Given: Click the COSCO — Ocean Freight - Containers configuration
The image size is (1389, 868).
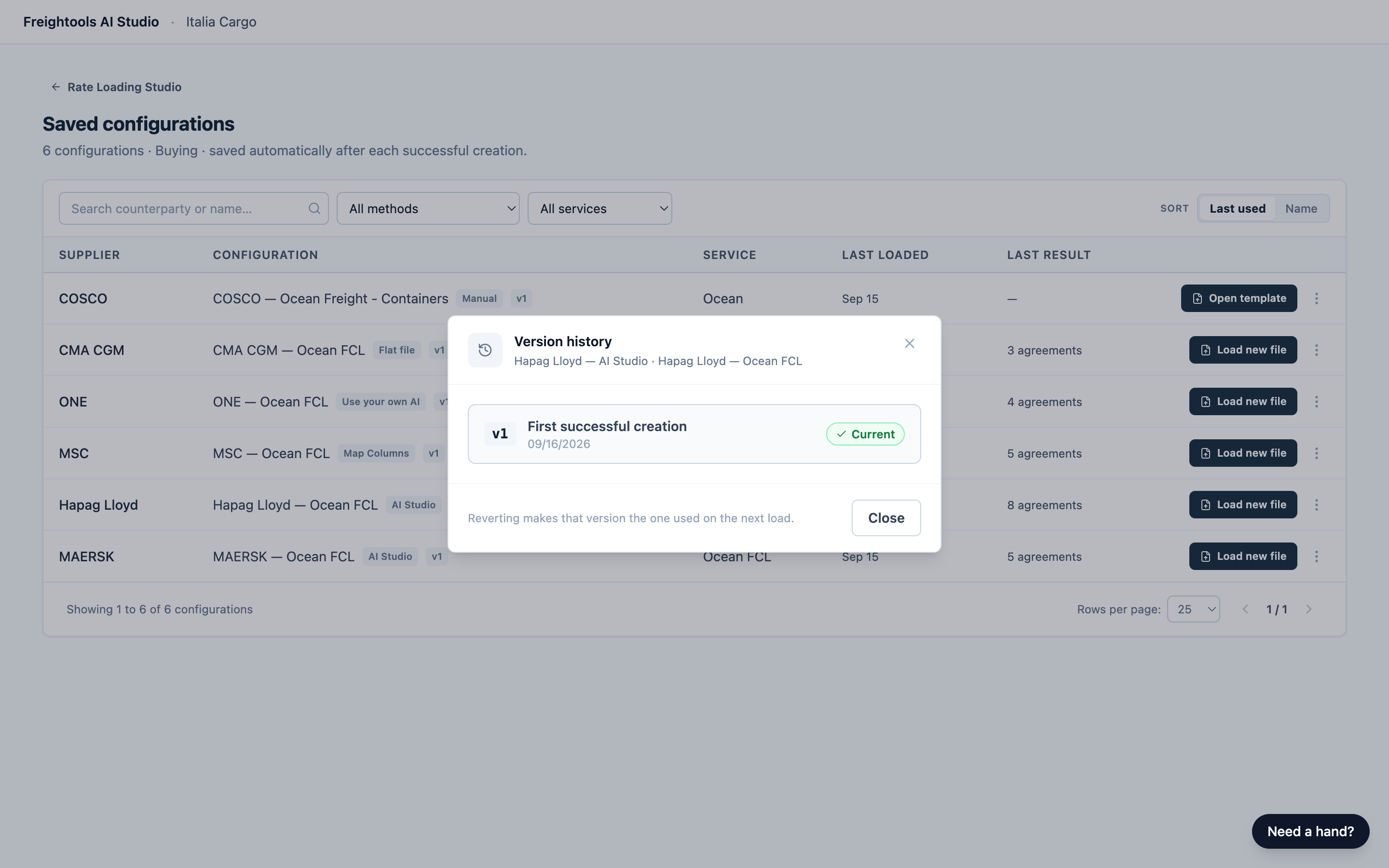Looking at the screenshot, I should pyautogui.click(x=330, y=298).
